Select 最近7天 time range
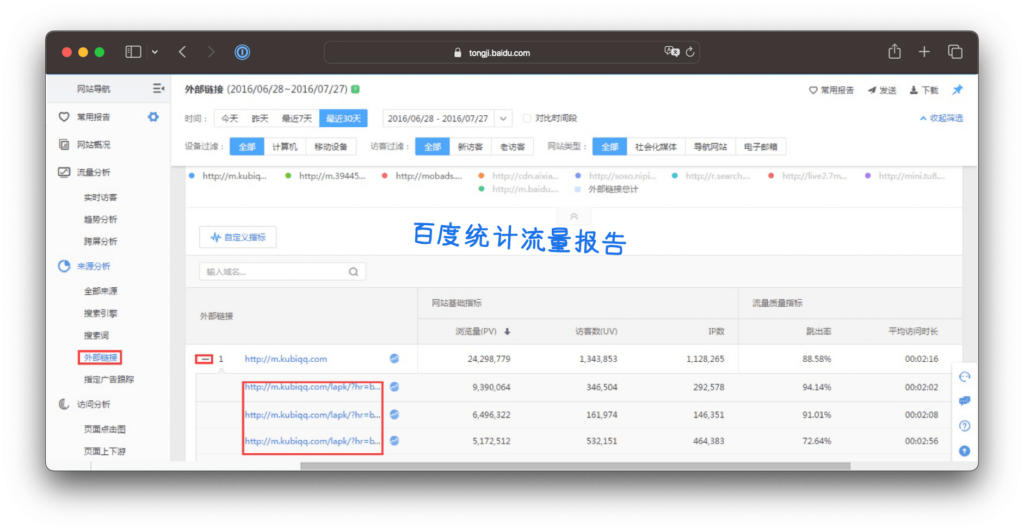 pos(296,118)
